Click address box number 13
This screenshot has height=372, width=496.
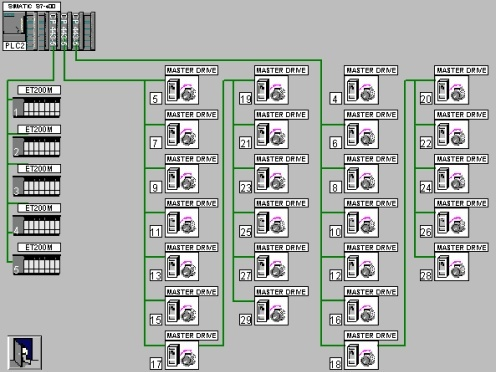tap(156, 275)
